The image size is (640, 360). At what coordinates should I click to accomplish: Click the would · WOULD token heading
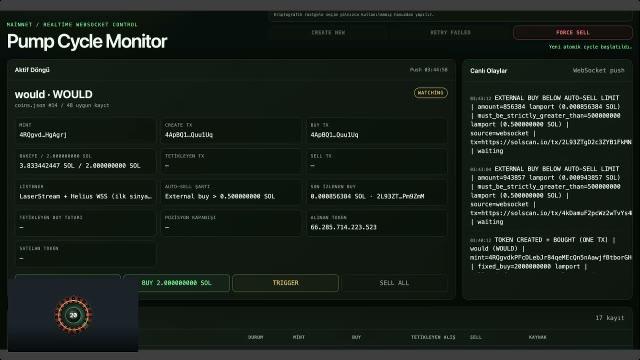click(x=53, y=94)
